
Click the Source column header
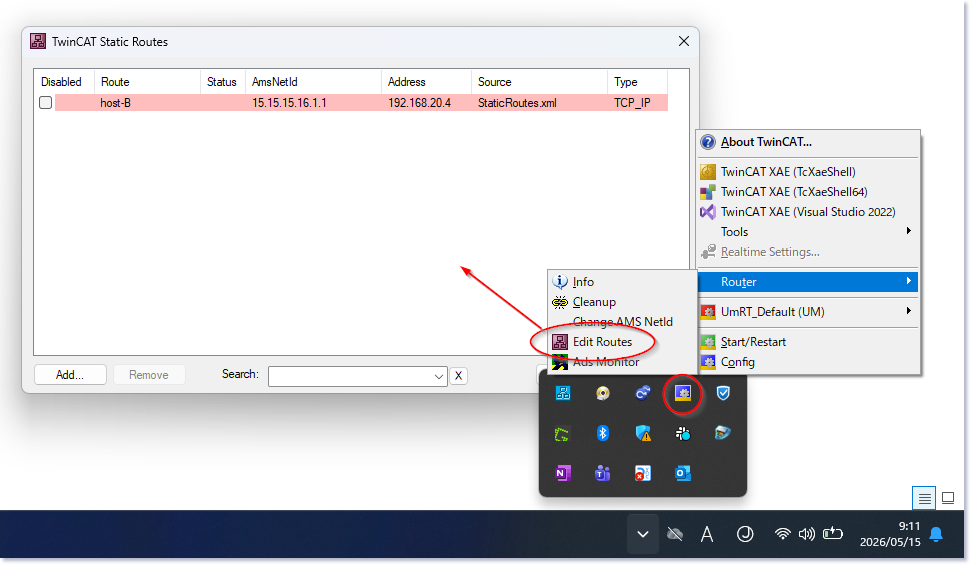pos(539,81)
